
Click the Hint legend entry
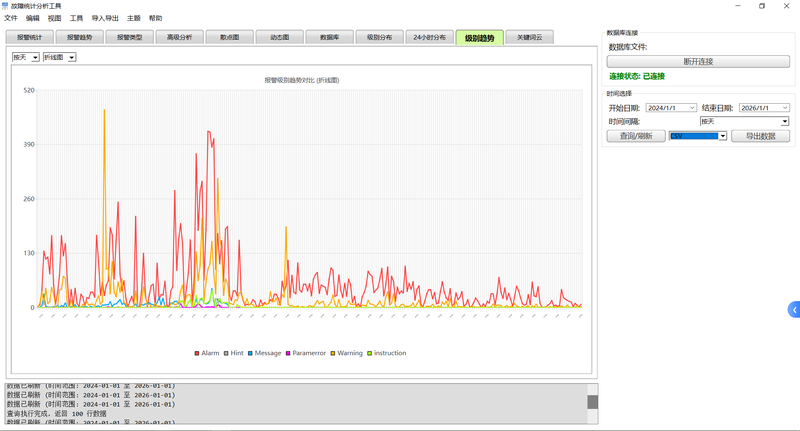click(x=234, y=353)
